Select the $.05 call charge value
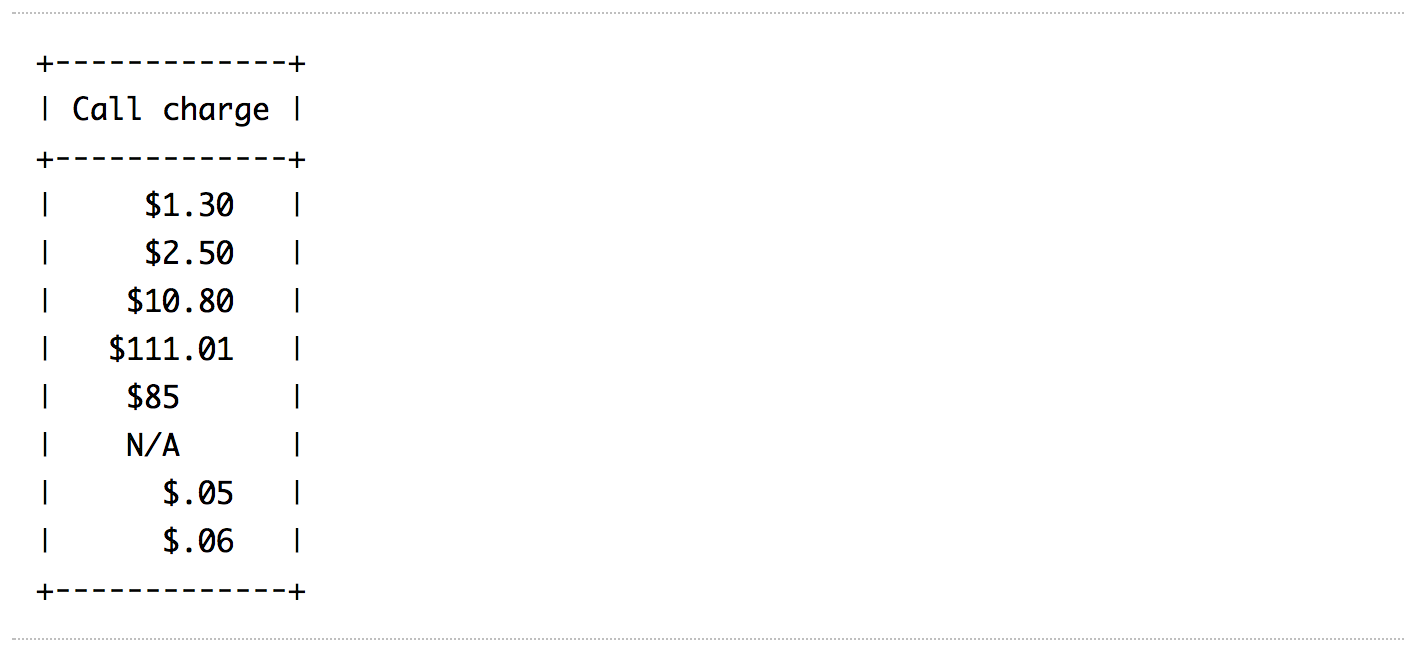 tap(198, 493)
